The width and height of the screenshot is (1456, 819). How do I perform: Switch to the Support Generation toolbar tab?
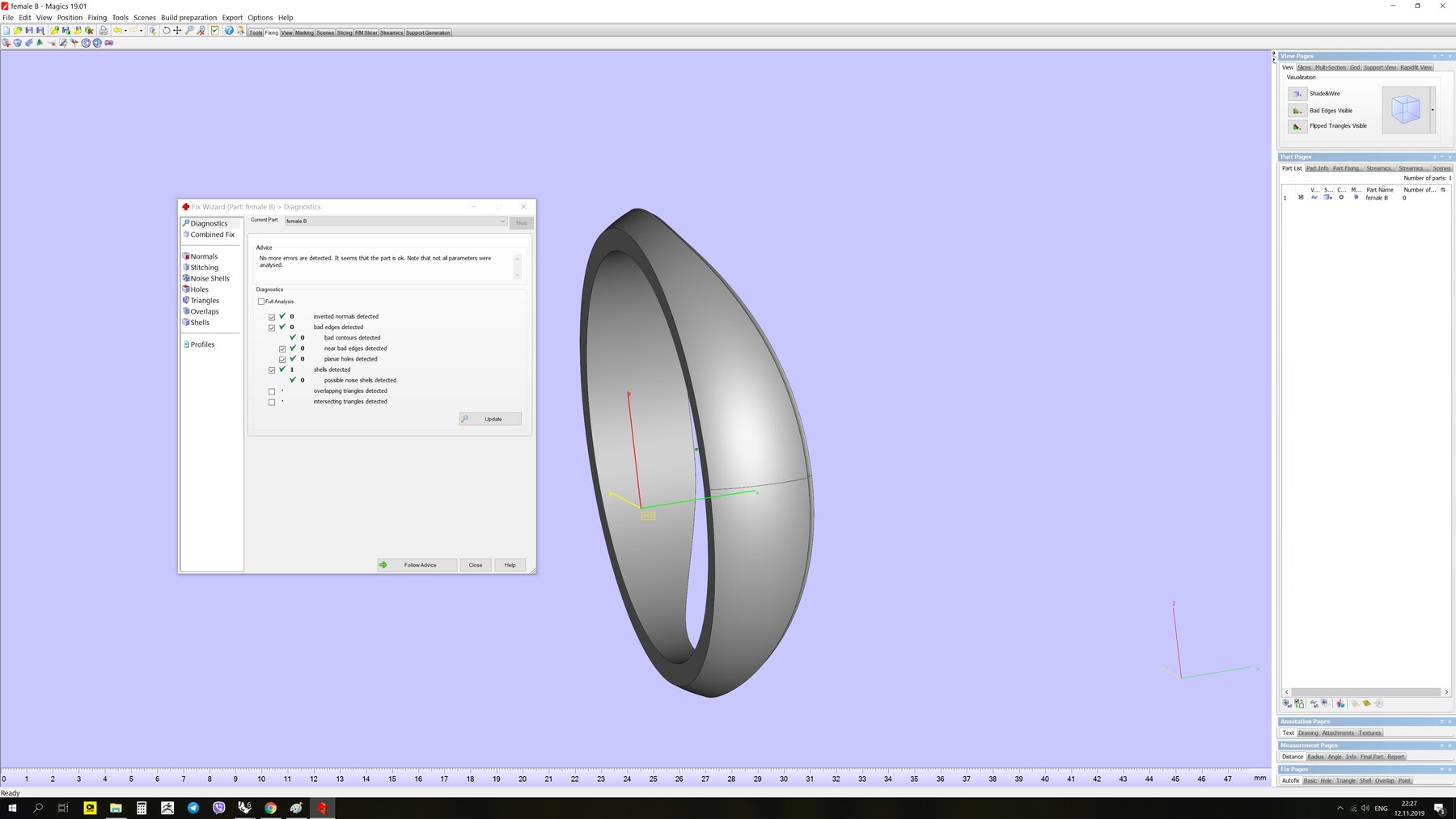(x=428, y=33)
